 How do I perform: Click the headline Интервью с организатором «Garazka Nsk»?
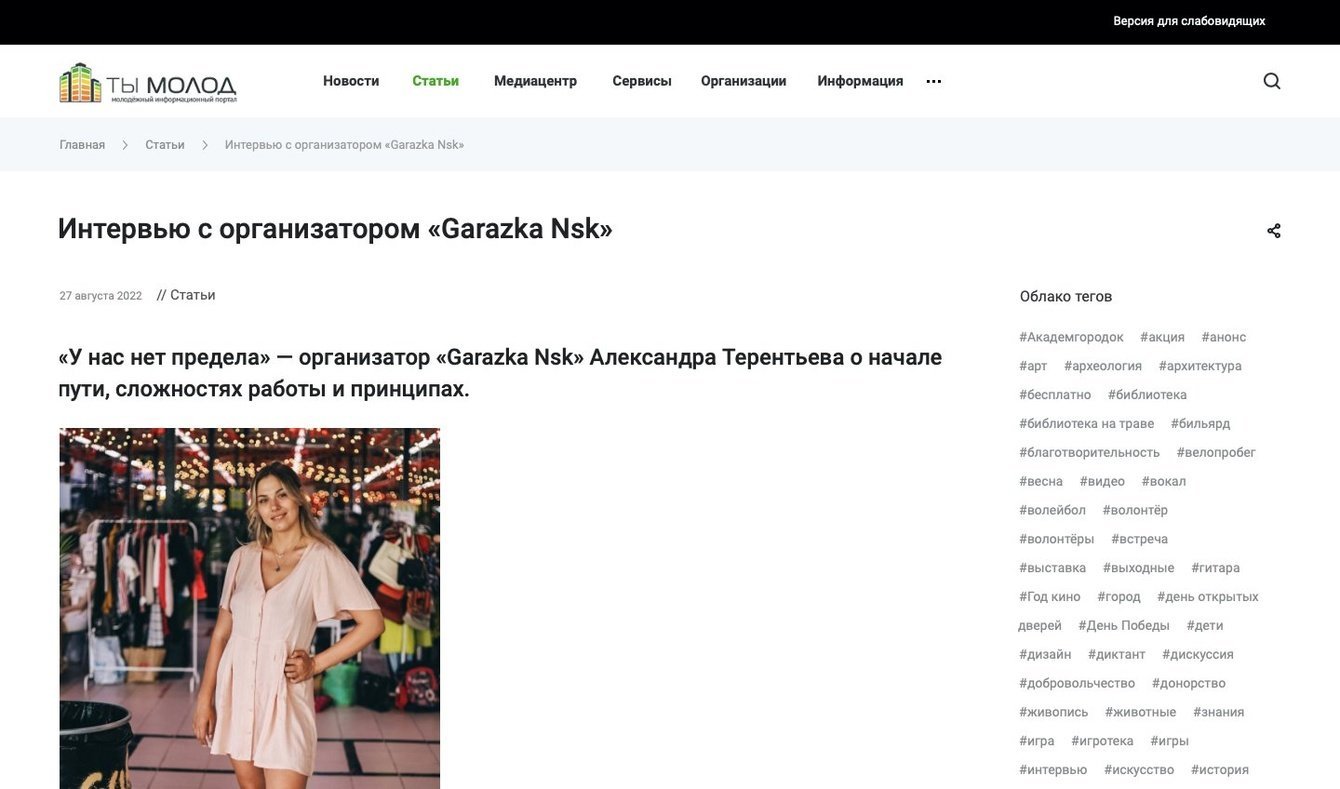tap(335, 229)
